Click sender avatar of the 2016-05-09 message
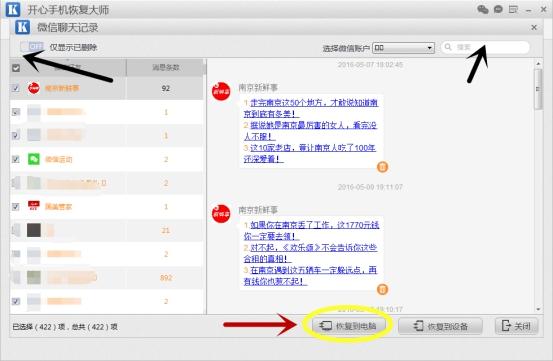The image size is (553, 361). click(x=221, y=214)
